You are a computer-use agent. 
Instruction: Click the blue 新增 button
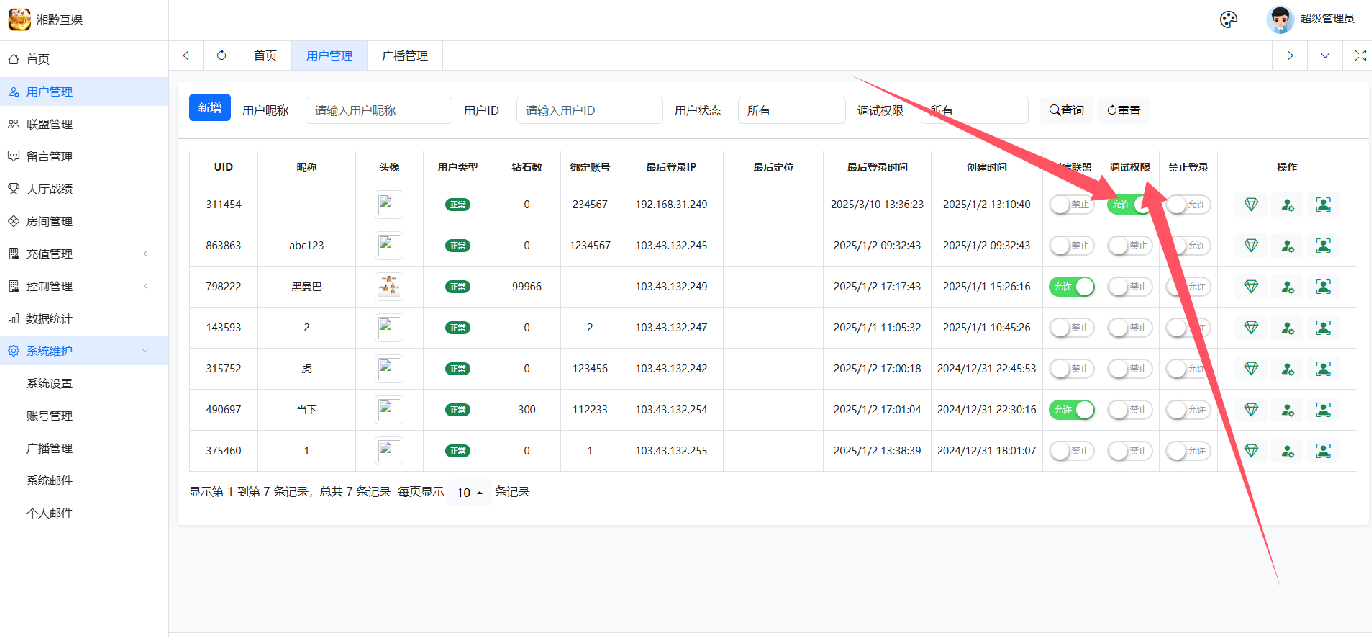pos(209,106)
